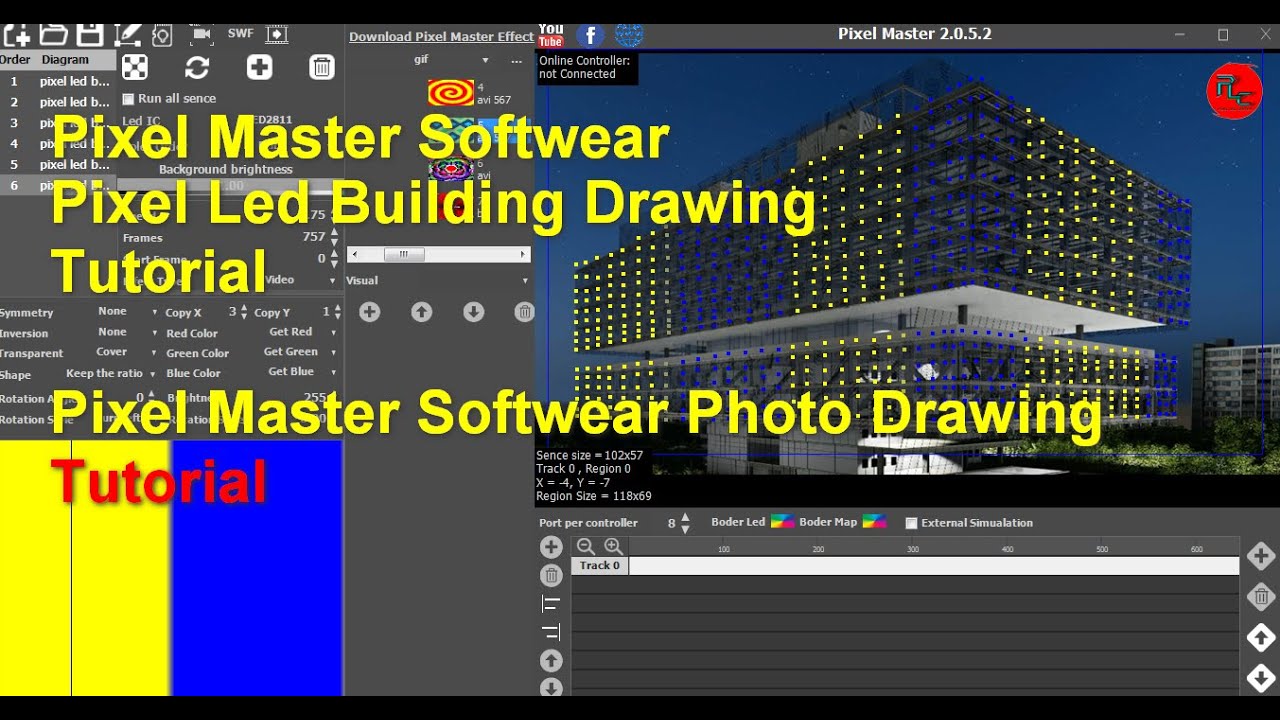Add a new scene with the plus icon
Image resolution: width=1280 pixels, height=720 pixels.
coord(259,67)
